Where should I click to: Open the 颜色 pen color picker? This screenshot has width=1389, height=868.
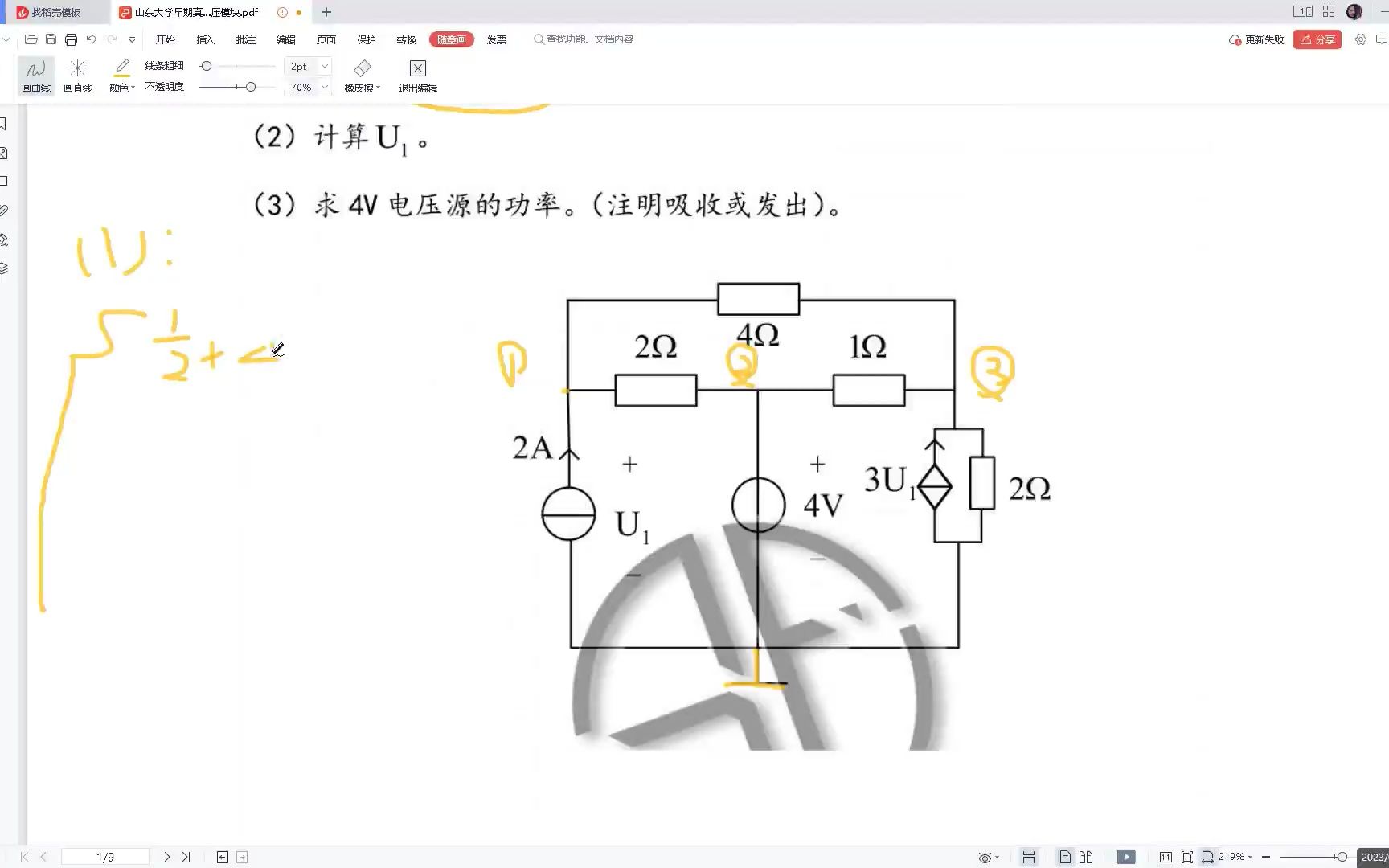tap(122, 76)
